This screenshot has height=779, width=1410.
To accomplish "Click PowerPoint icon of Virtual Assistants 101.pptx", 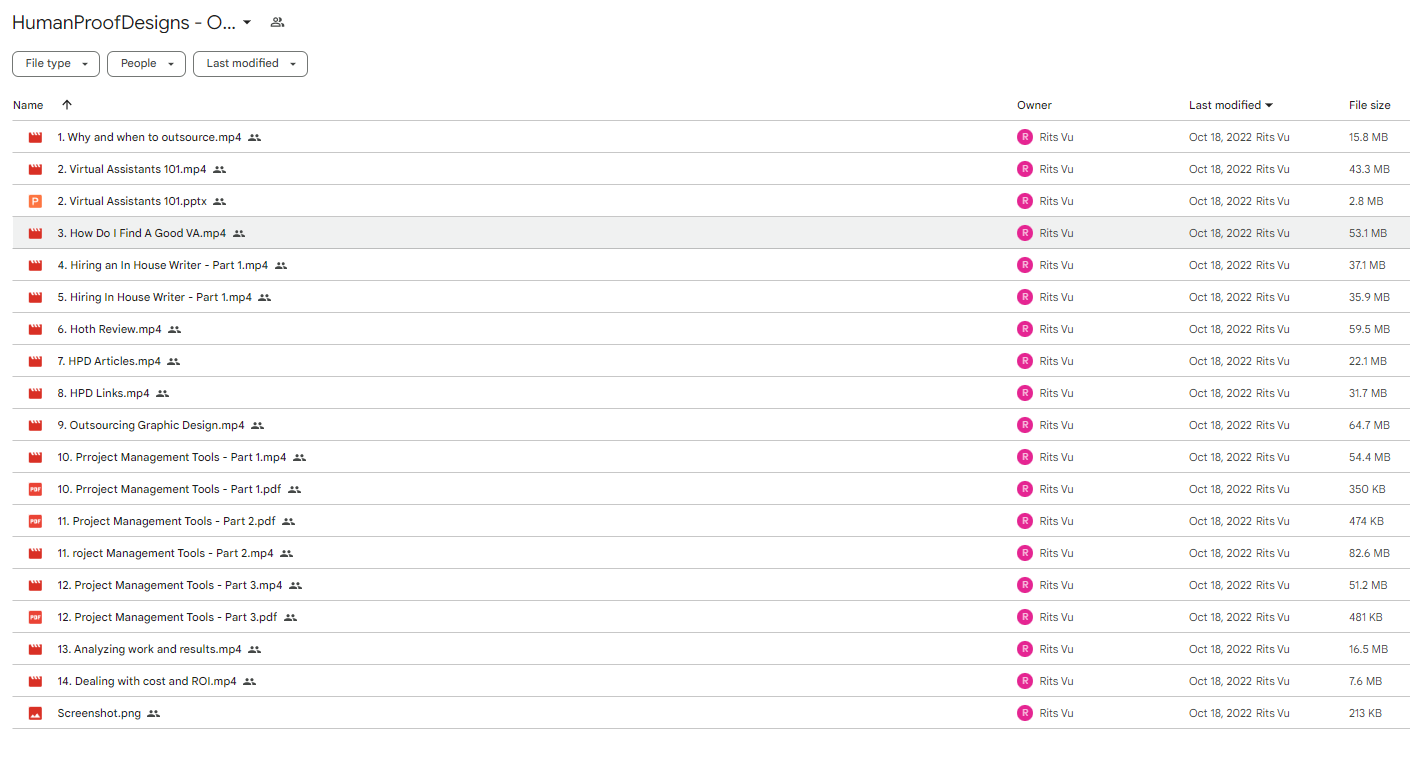I will [x=35, y=201].
